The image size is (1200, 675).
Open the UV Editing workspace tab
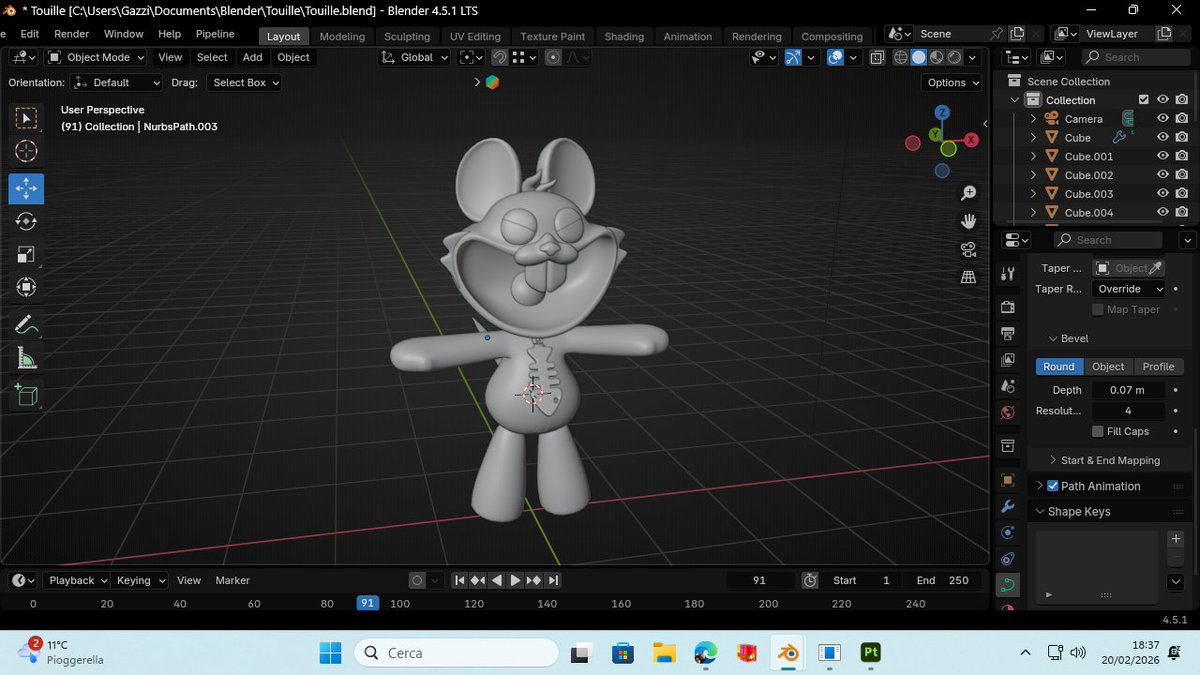click(x=475, y=36)
